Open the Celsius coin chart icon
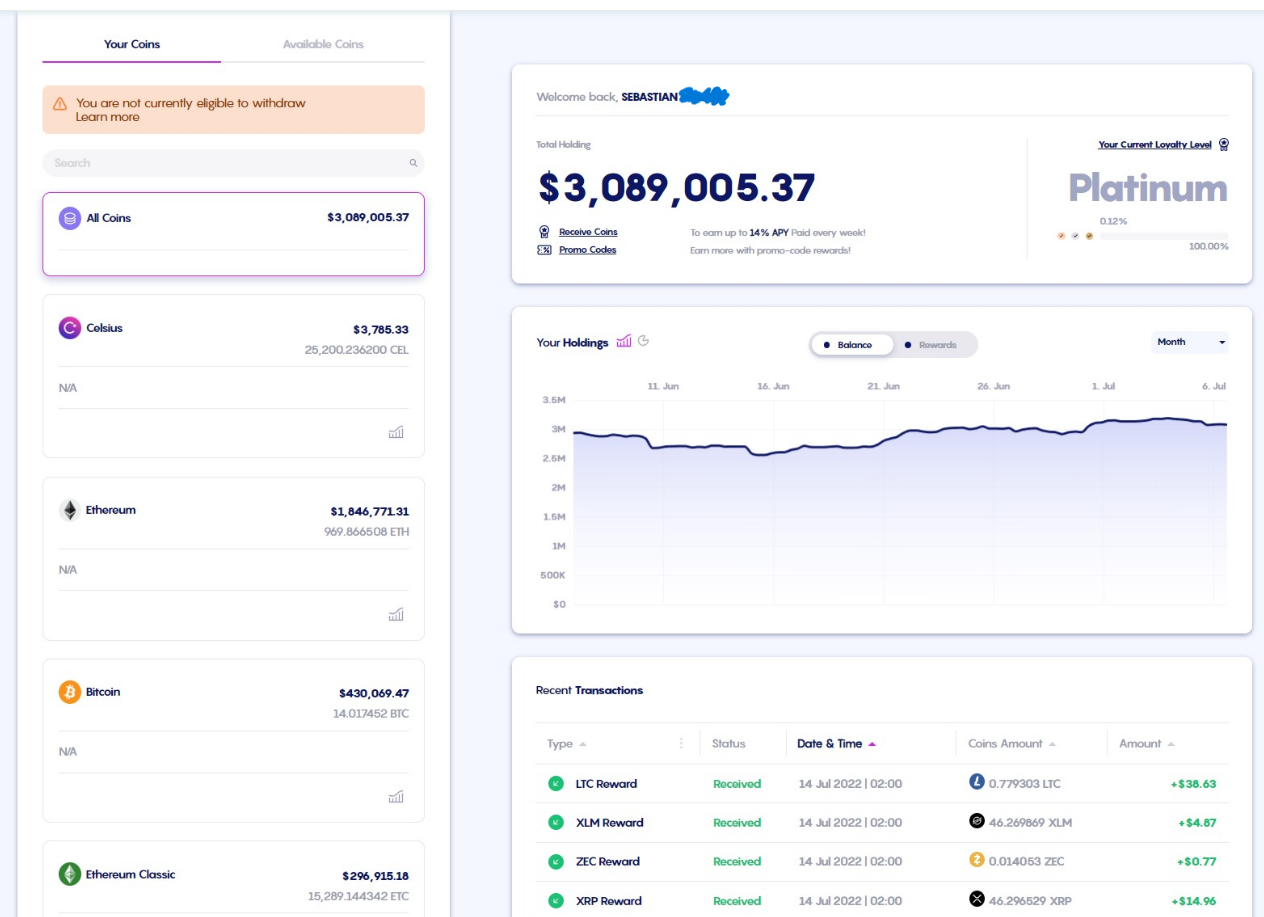Viewport: 1264px width, 917px height. pyautogui.click(x=396, y=432)
